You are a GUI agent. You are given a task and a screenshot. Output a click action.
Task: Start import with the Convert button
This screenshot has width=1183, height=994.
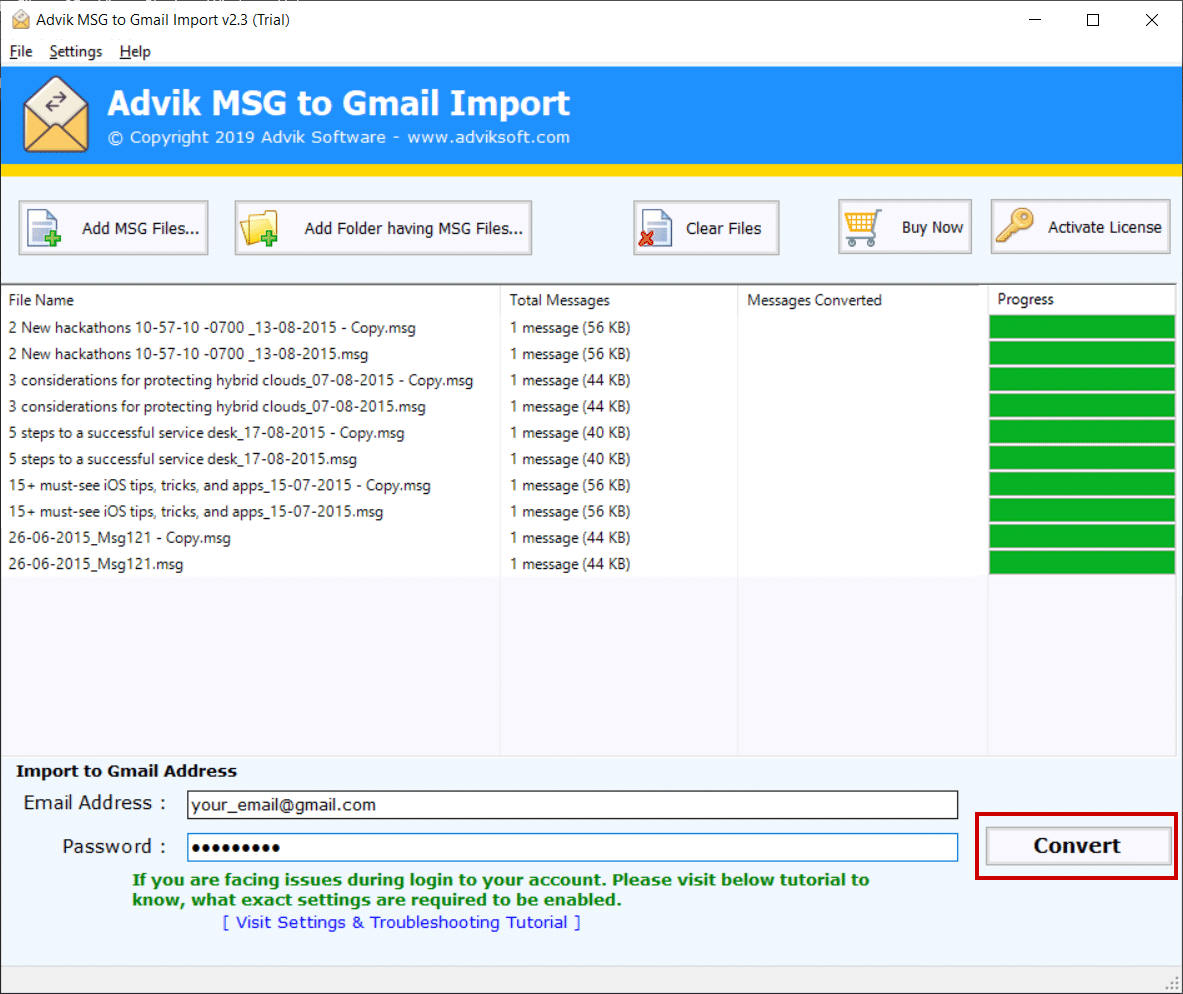1077,845
